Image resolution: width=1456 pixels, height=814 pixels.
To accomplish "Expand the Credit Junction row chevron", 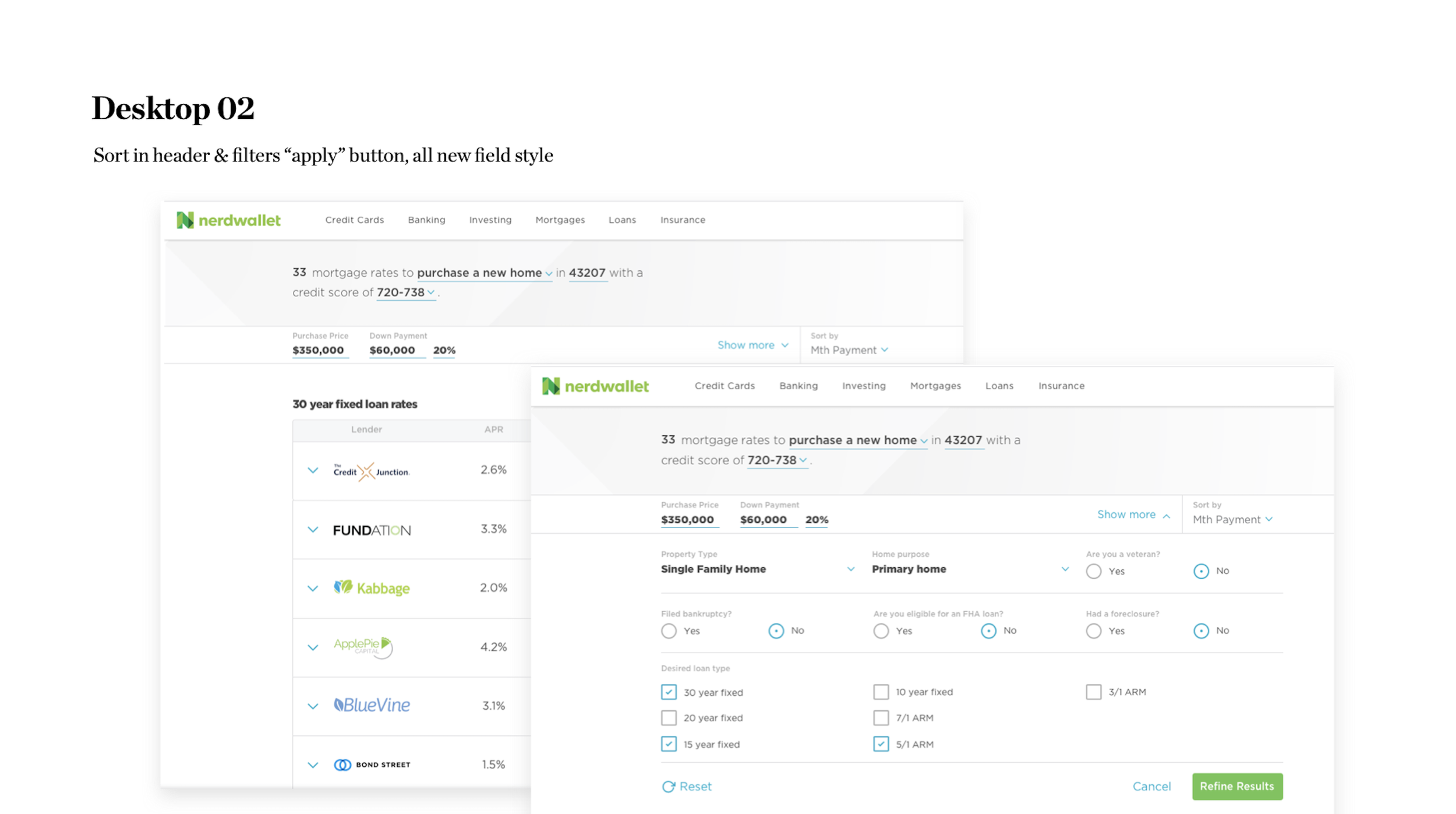I will 313,470.
